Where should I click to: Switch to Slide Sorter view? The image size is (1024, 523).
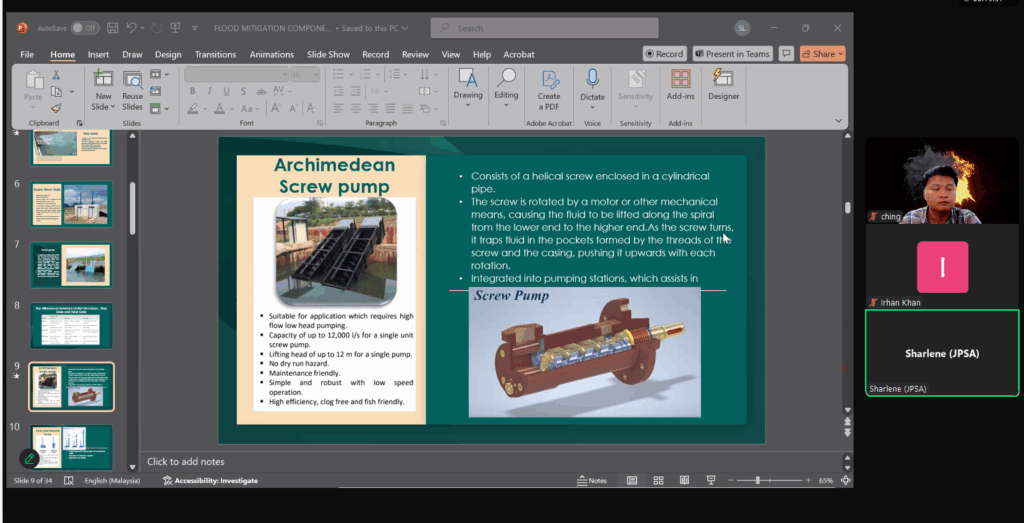658,481
